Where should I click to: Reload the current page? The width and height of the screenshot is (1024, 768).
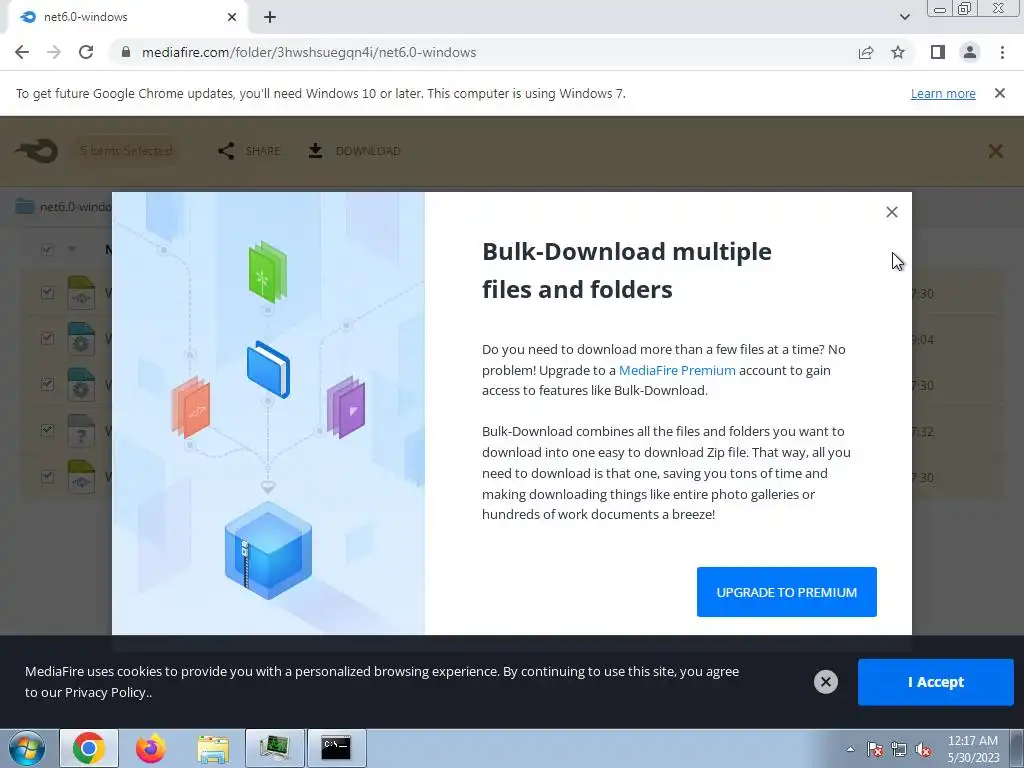[86, 52]
